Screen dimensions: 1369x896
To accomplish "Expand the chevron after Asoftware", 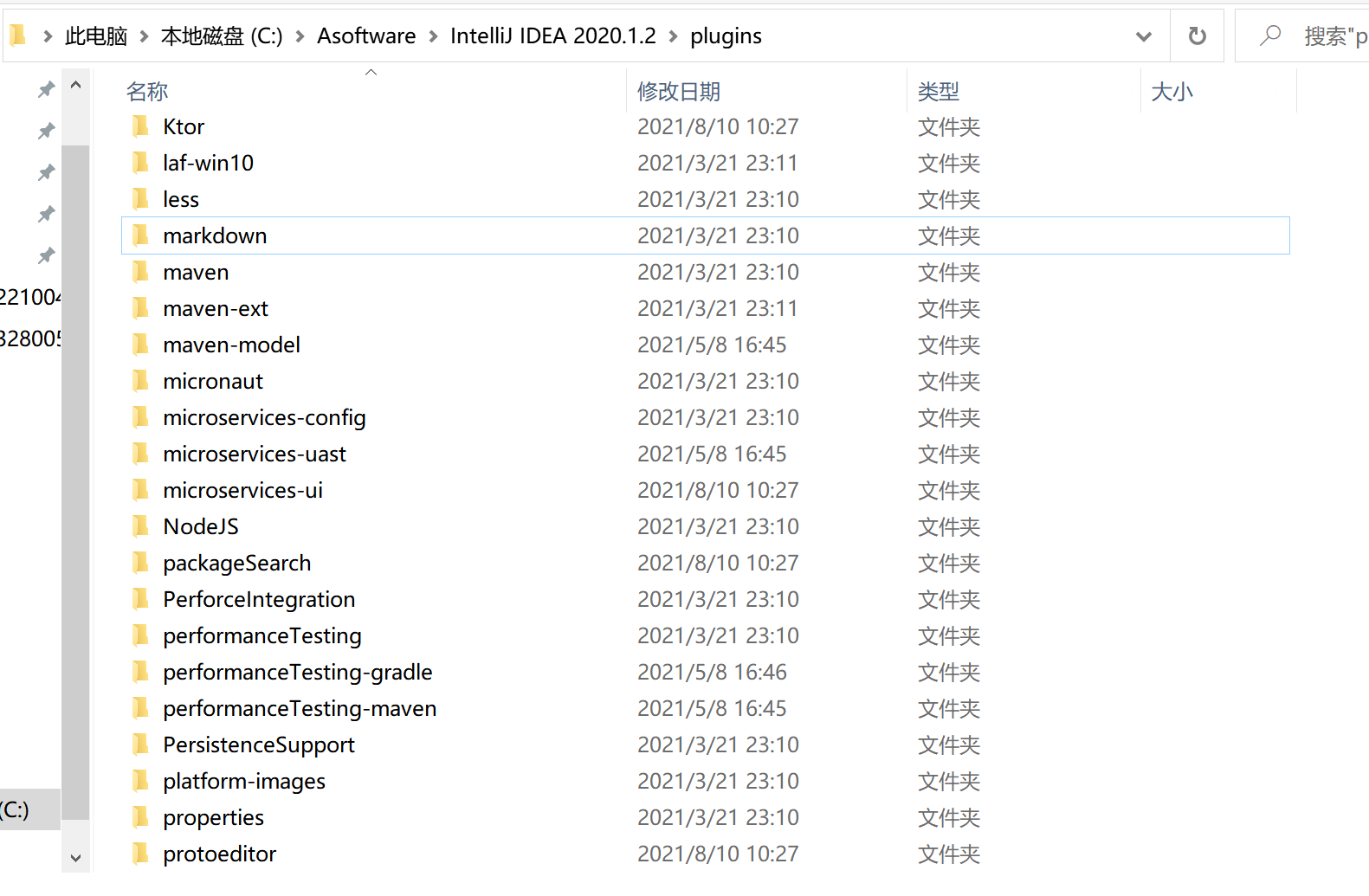I will tap(433, 36).
